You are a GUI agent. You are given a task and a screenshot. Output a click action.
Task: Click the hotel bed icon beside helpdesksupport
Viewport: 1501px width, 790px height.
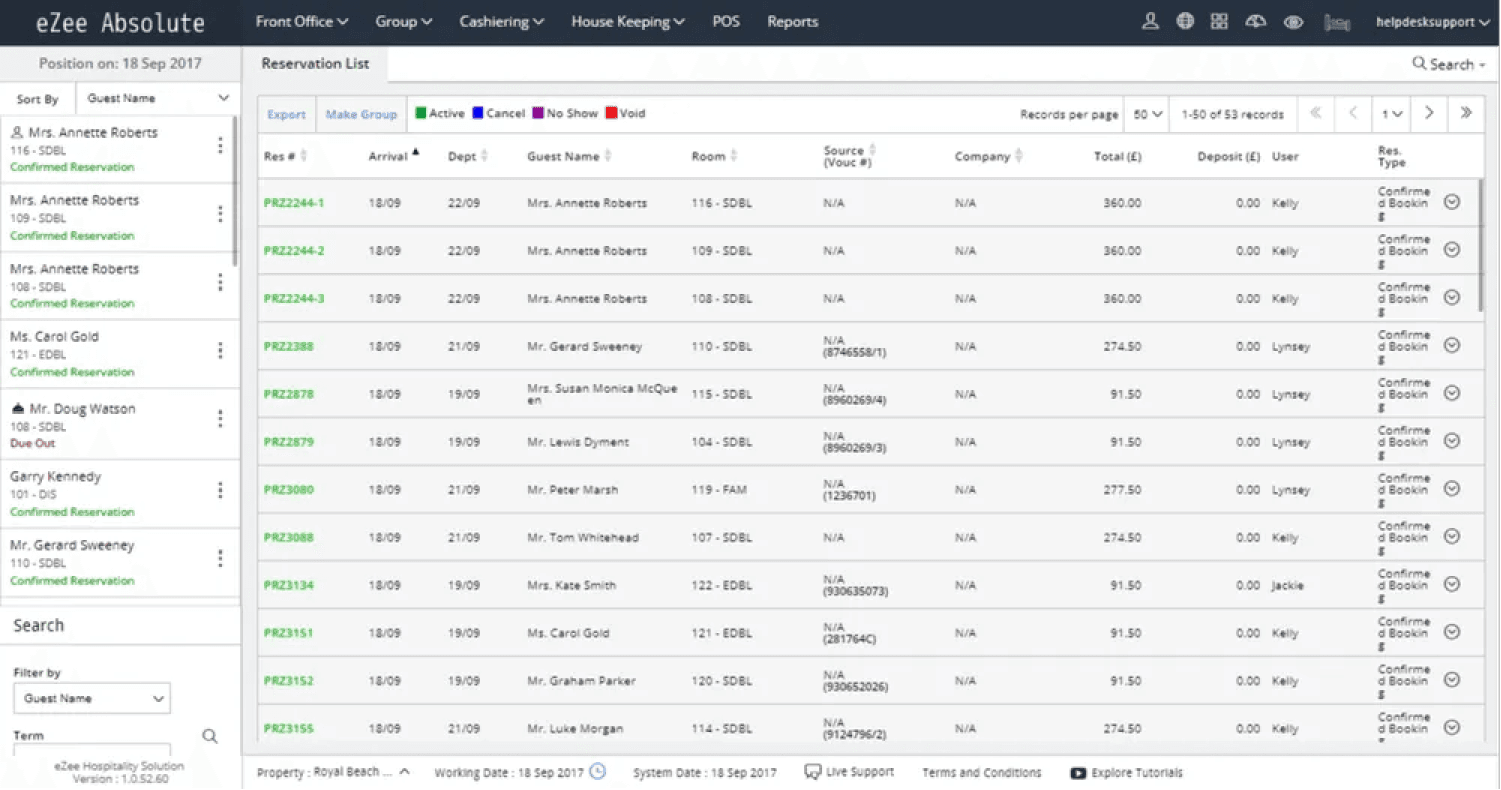click(x=1336, y=22)
